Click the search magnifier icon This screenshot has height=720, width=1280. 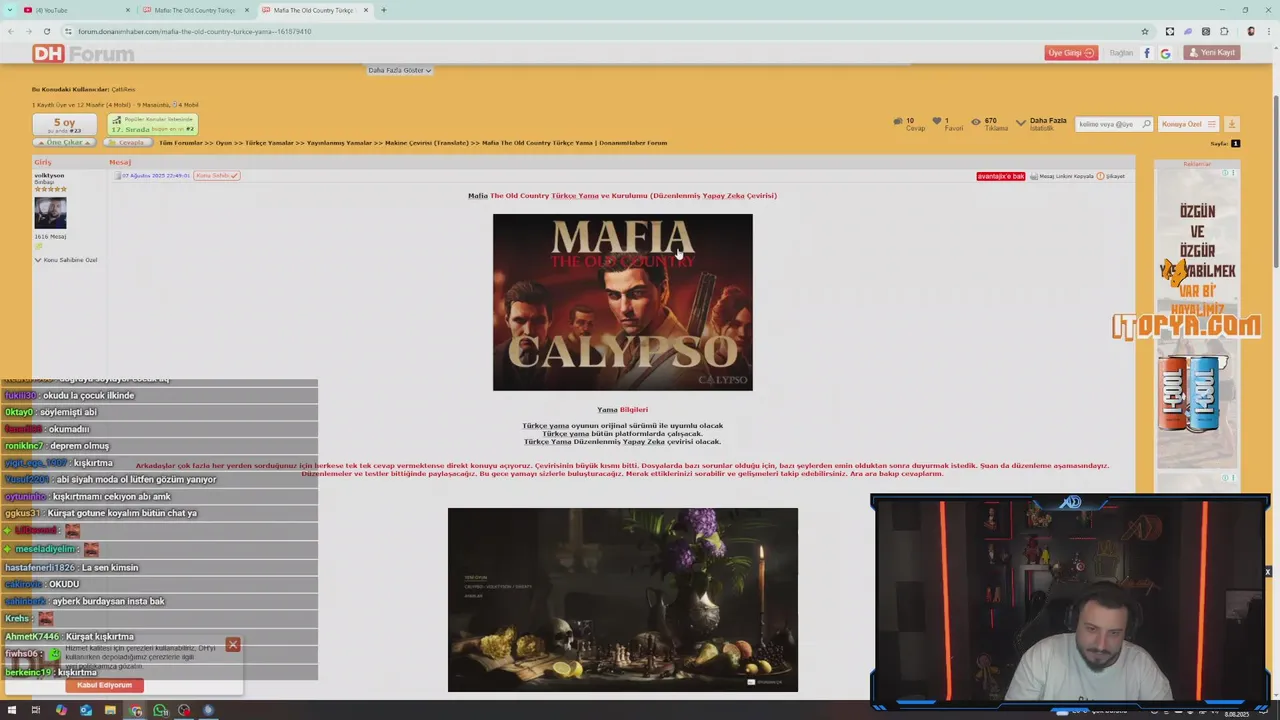click(x=1146, y=124)
